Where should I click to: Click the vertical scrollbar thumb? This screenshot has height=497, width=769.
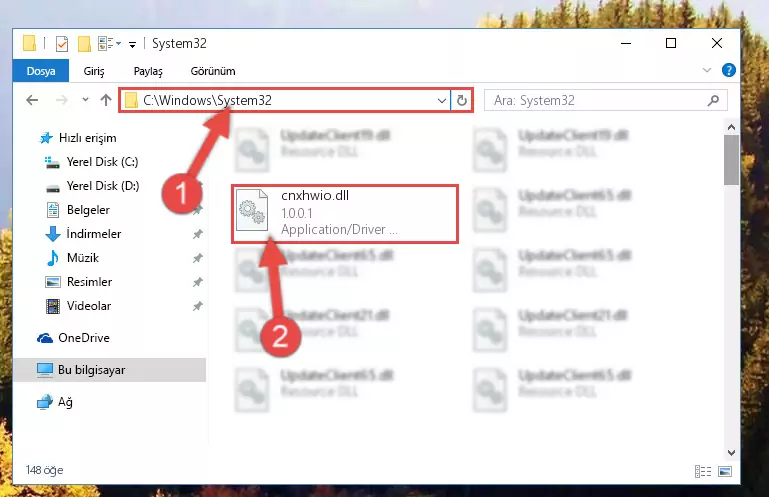[x=731, y=160]
